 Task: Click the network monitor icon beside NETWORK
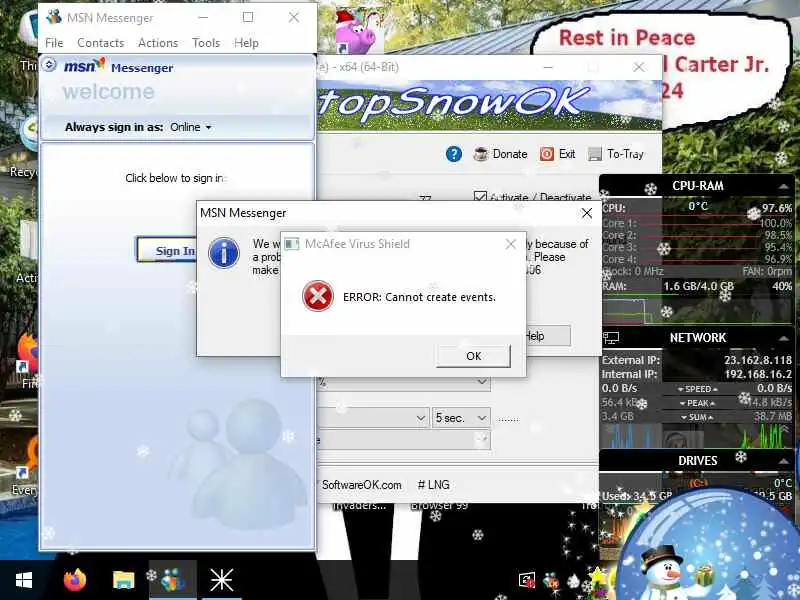[x=611, y=338]
